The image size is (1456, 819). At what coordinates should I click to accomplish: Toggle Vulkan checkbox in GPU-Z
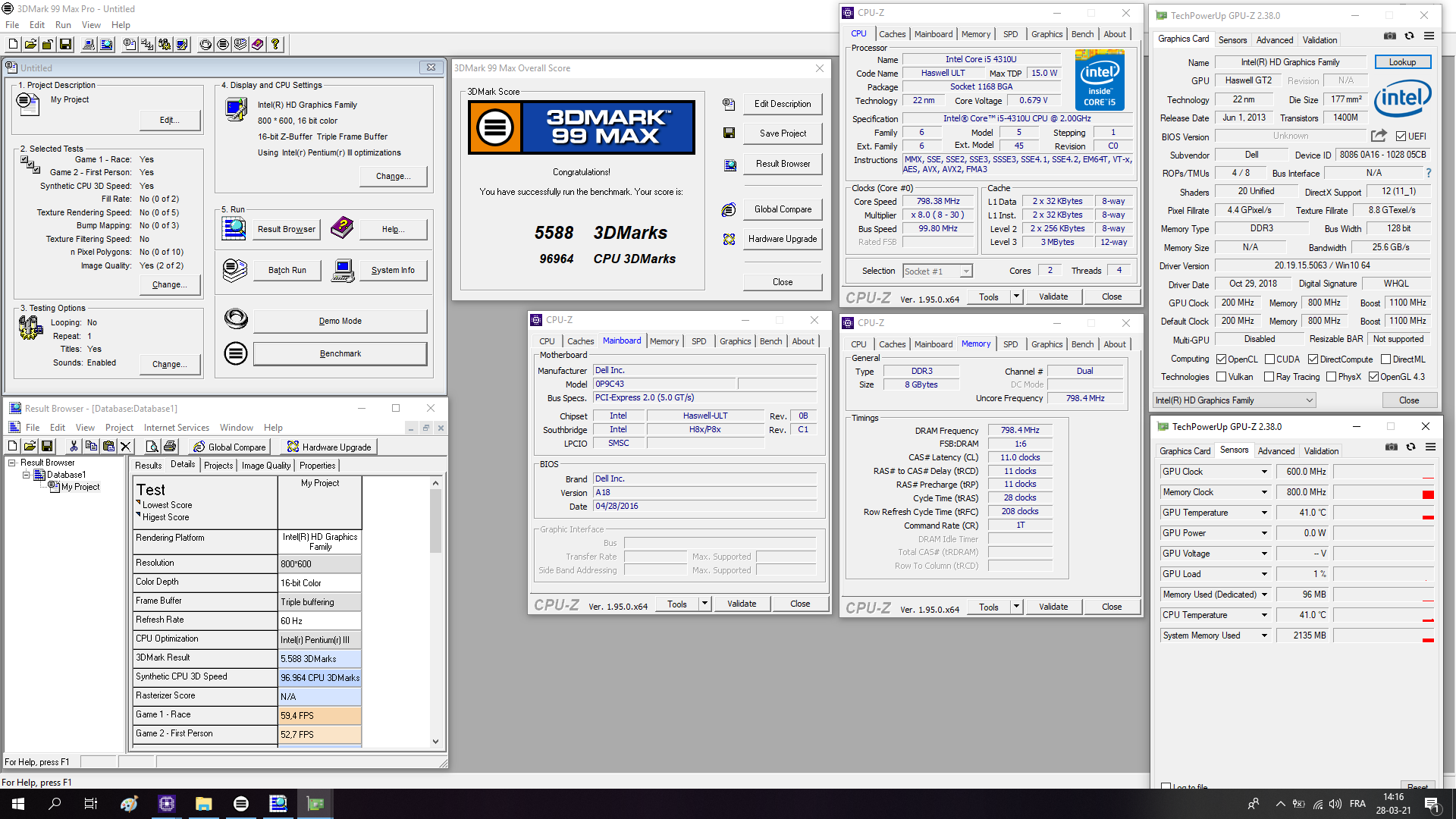click(1221, 377)
